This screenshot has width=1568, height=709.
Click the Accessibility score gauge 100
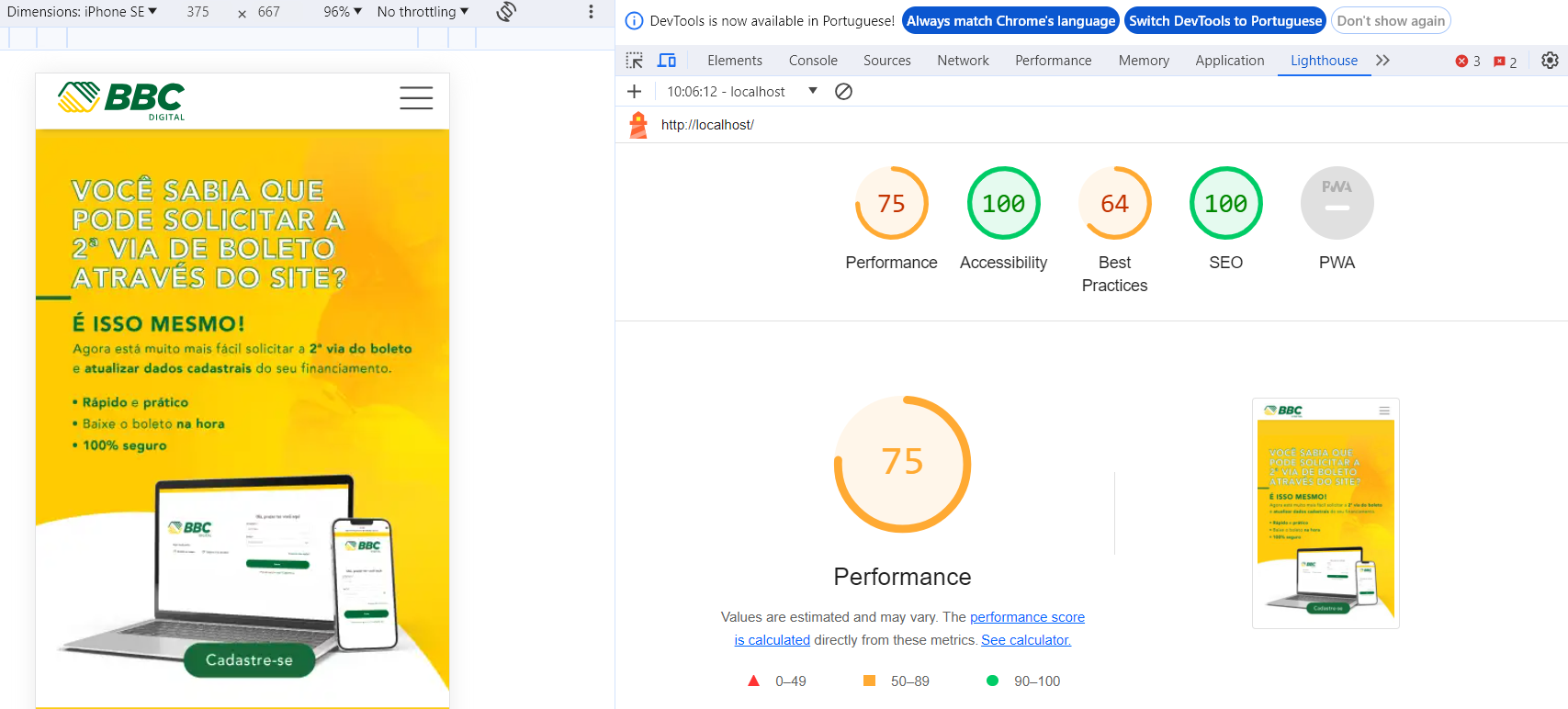coord(1003,204)
